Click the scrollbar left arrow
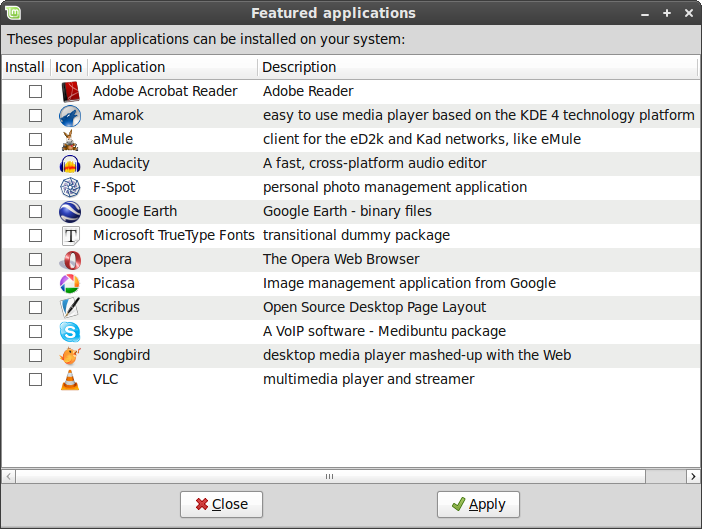702x529 pixels. click(9, 477)
